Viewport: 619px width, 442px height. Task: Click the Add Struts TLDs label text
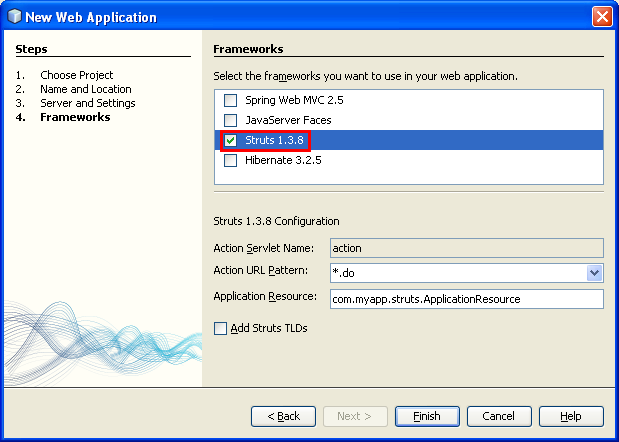[269, 328]
